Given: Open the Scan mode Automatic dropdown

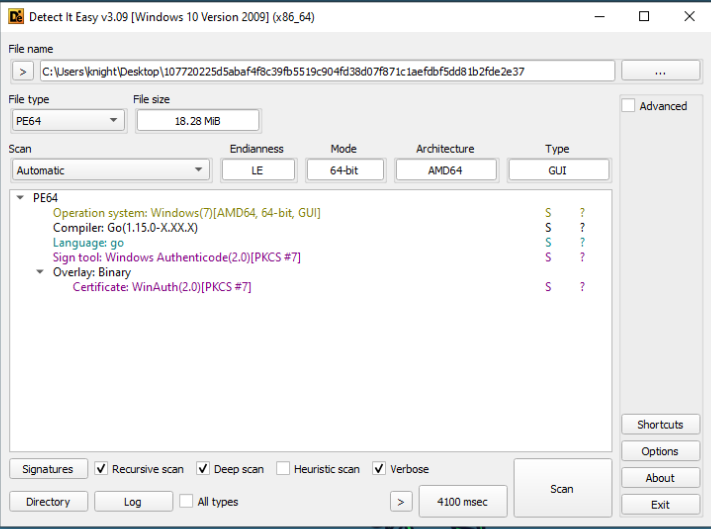Looking at the screenshot, I should [111, 170].
